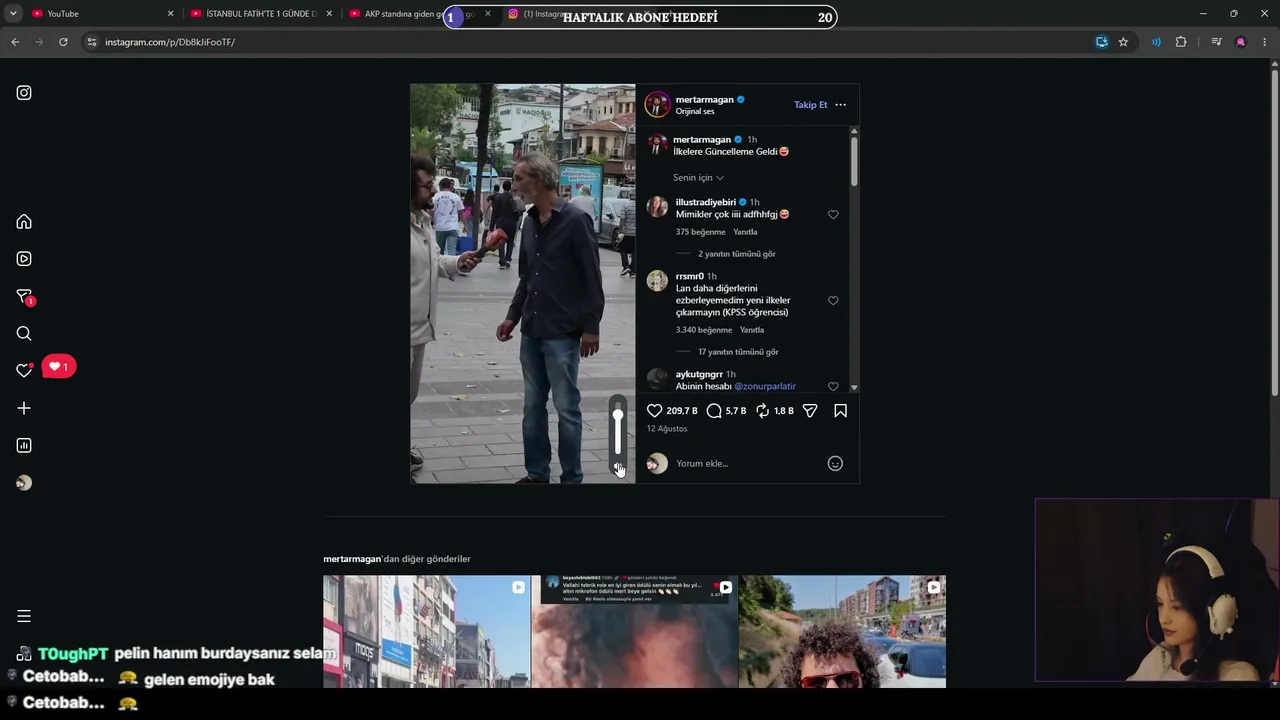The height and width of the screenshot is (720, 1280).
Task: Open mertarmagan profile from post header name
Action: click(x=705, y=100)
